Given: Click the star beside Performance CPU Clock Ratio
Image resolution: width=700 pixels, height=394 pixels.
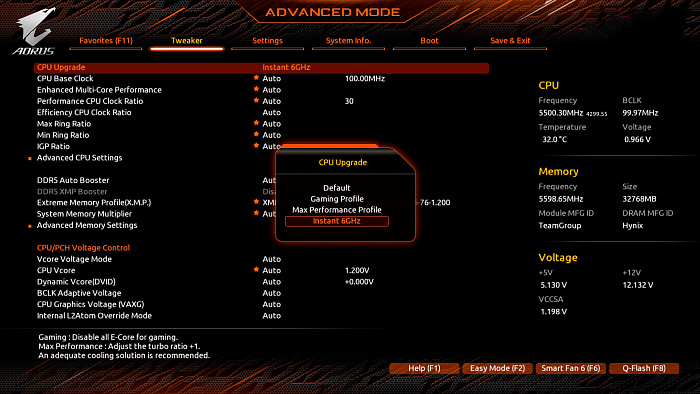Looking at the screenshot, I should pyautogui.click(x=256, y=100).
